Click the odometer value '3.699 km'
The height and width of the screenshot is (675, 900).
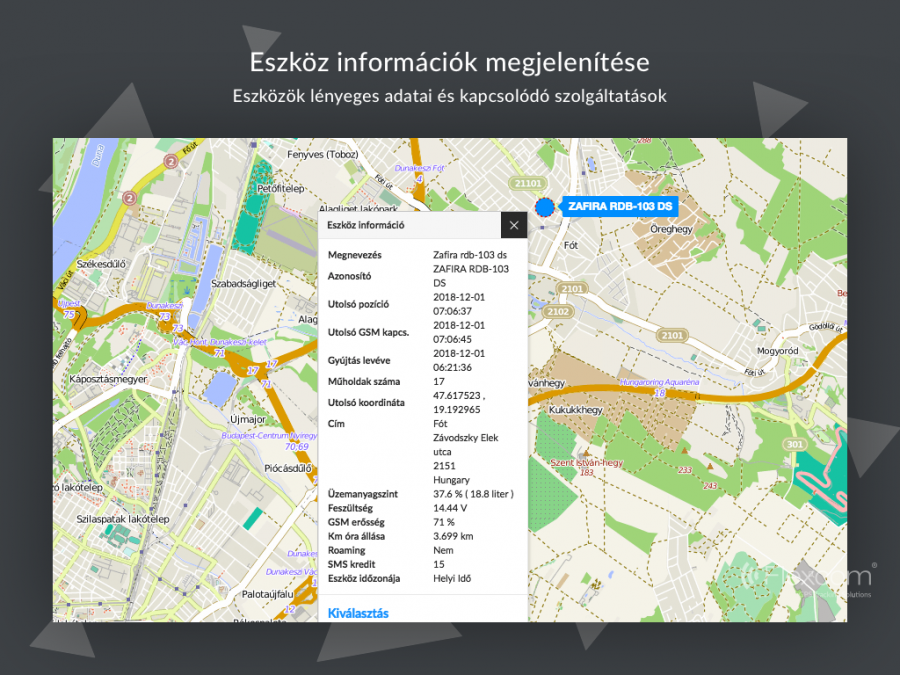point(453,536)
